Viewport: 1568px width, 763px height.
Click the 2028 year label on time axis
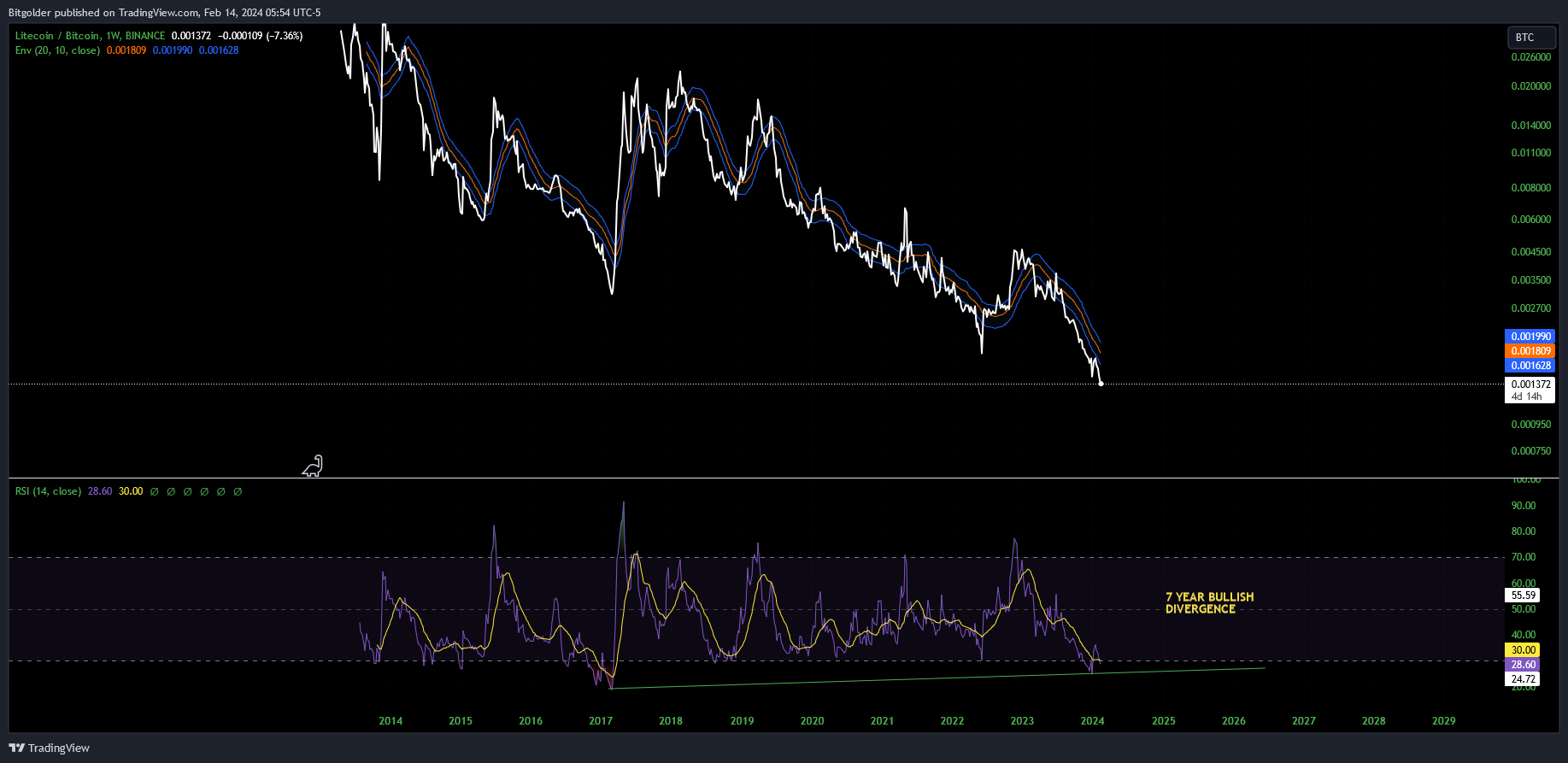[1373, 721]
